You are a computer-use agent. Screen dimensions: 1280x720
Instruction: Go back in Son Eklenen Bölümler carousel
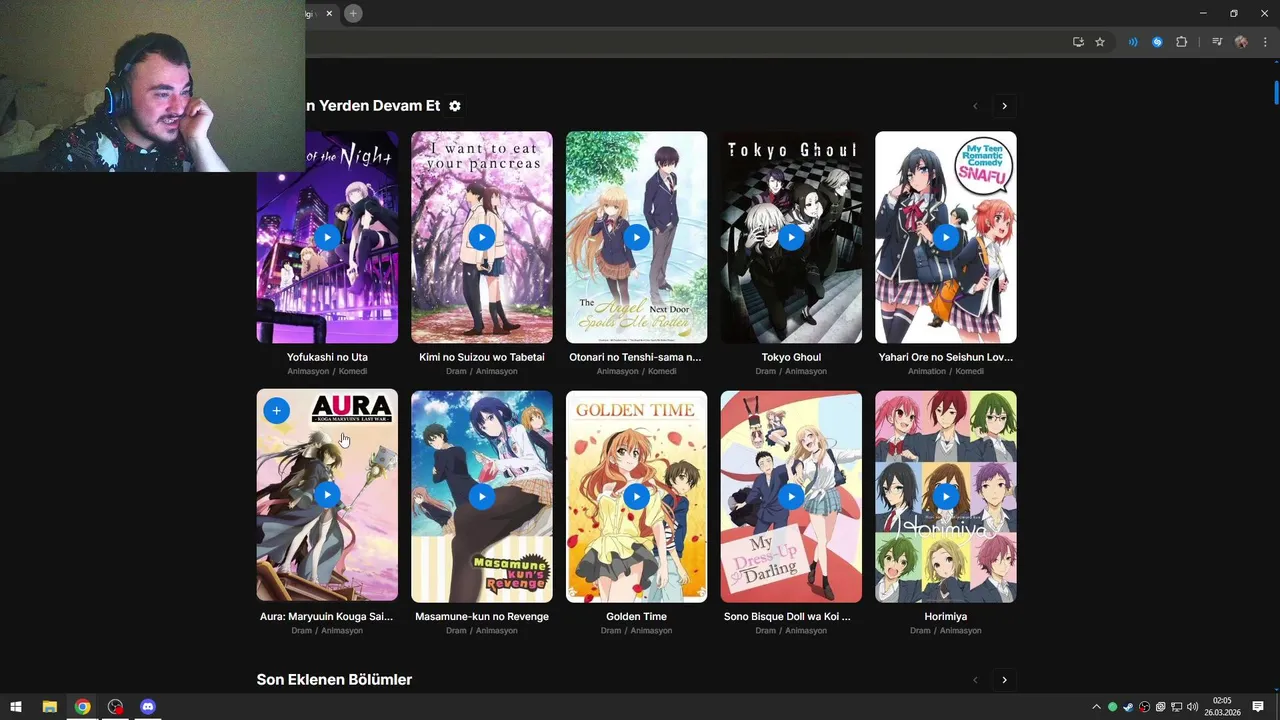point(975,680)
